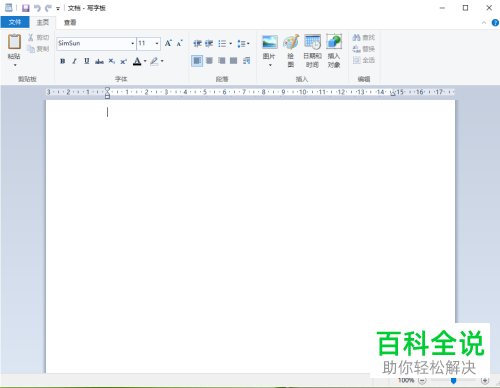
Task: Toggle Bold formatting
Action: click(x=62, y=61)
